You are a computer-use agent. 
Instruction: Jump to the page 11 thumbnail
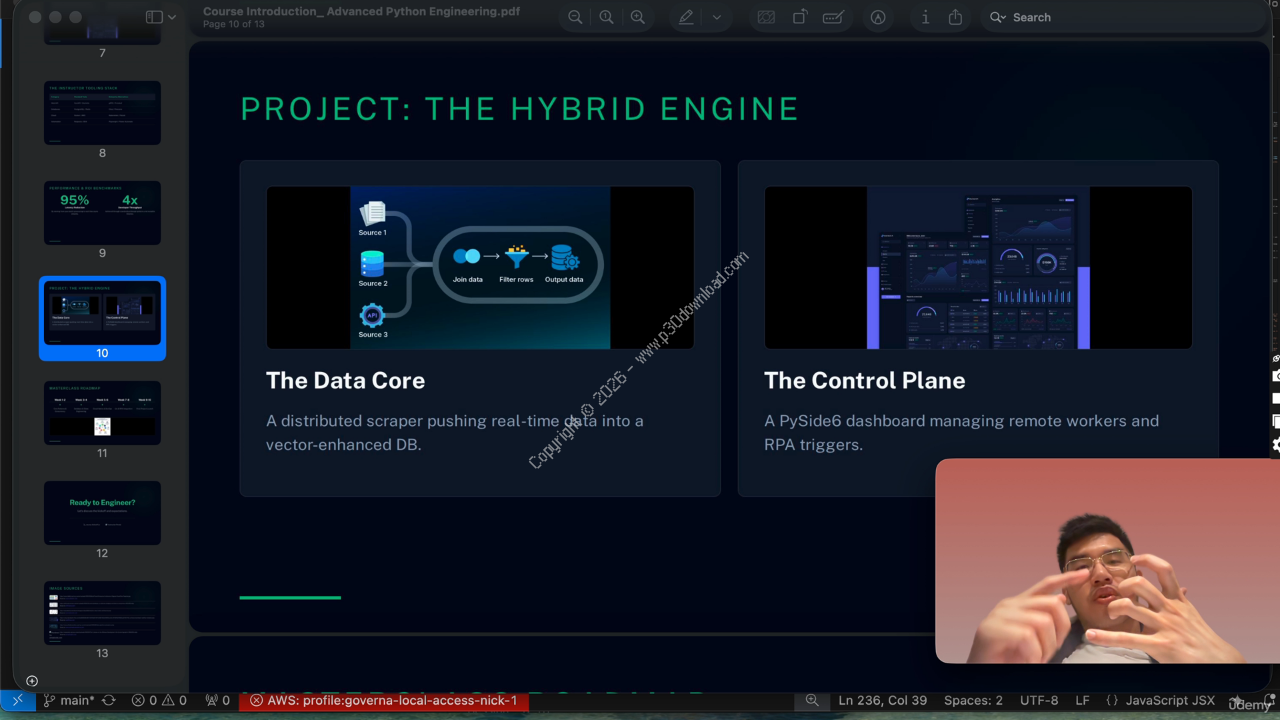[x=102, y=413]
